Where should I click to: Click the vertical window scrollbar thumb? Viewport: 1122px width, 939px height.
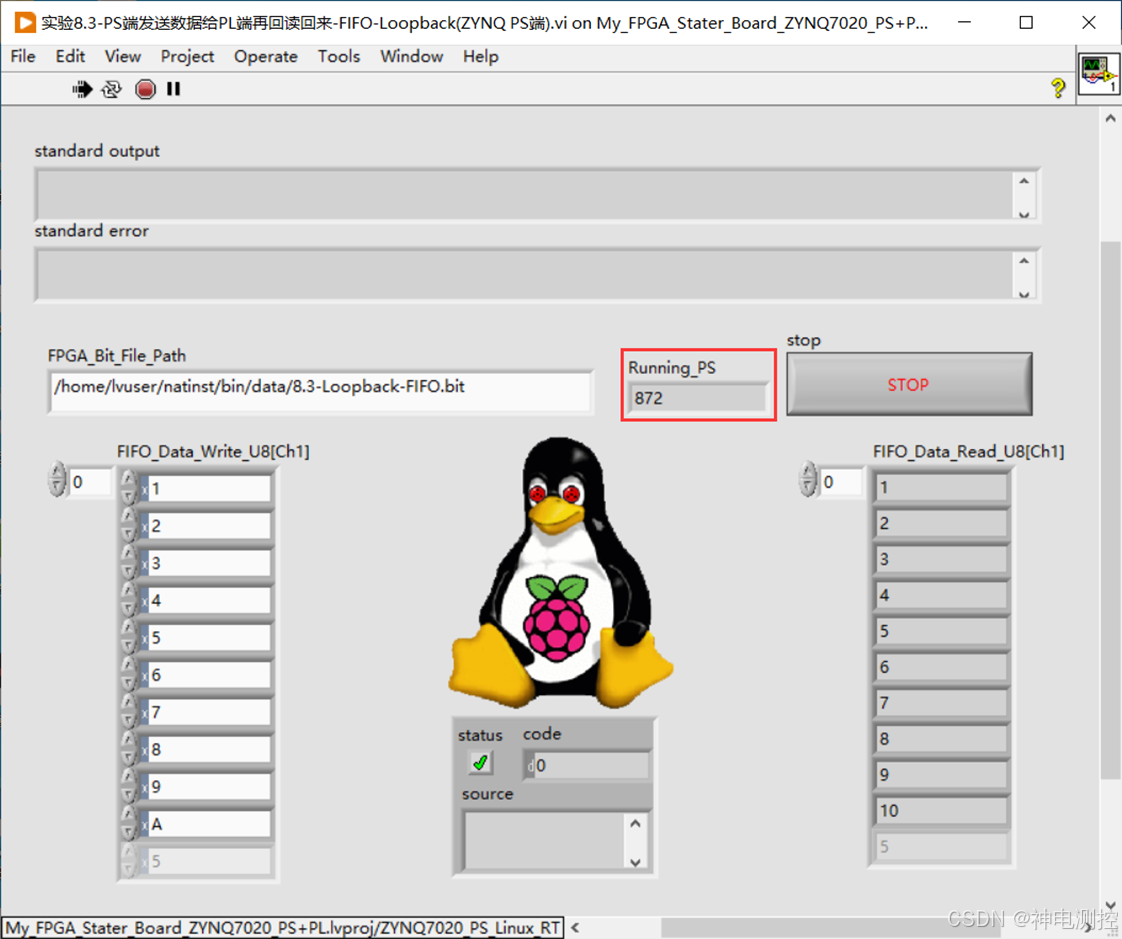pos(1111,510)
